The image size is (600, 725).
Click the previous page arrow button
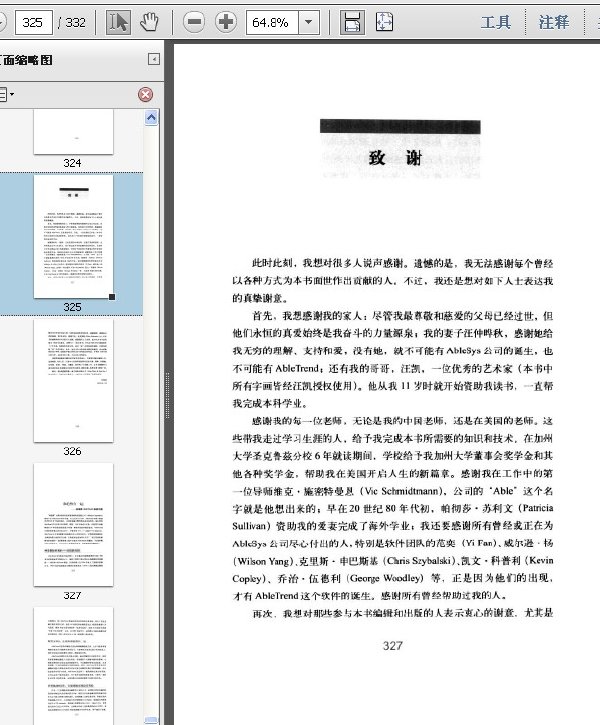pos(2,22)
